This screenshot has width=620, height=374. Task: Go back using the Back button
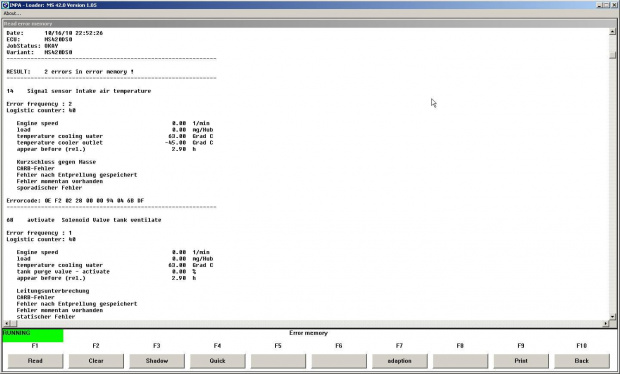(582, 361)
